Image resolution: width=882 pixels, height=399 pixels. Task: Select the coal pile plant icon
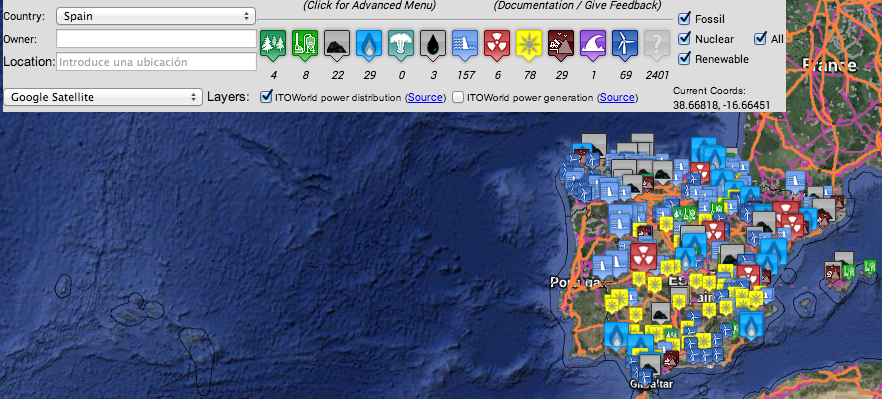(337, 44)
